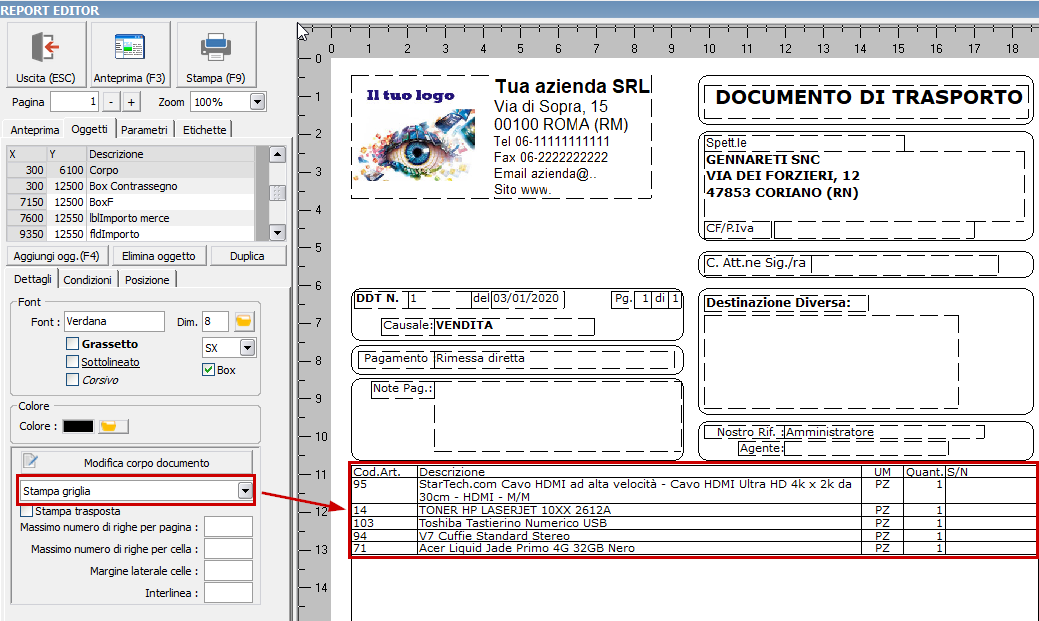
Task: Click the Quant. grid column header
Action: pyautogui.click(x=924, y=472)
